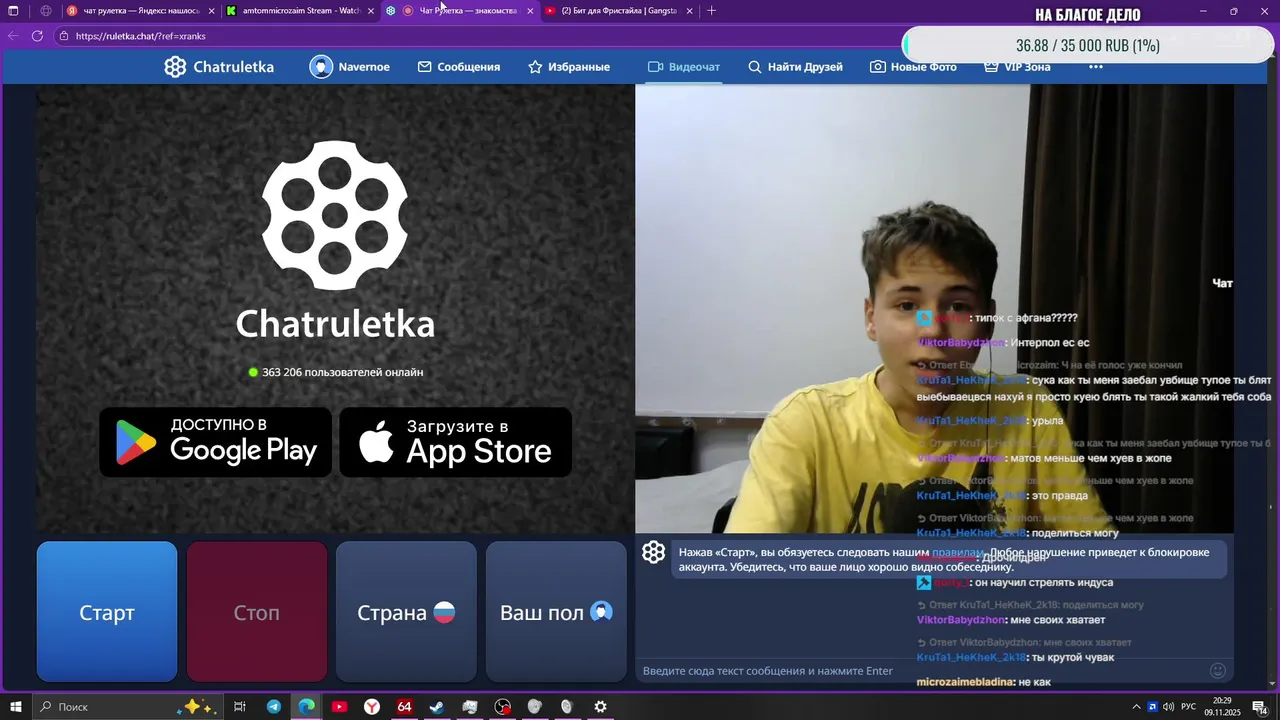Open Yandex Browser from the taskbar

372,707
